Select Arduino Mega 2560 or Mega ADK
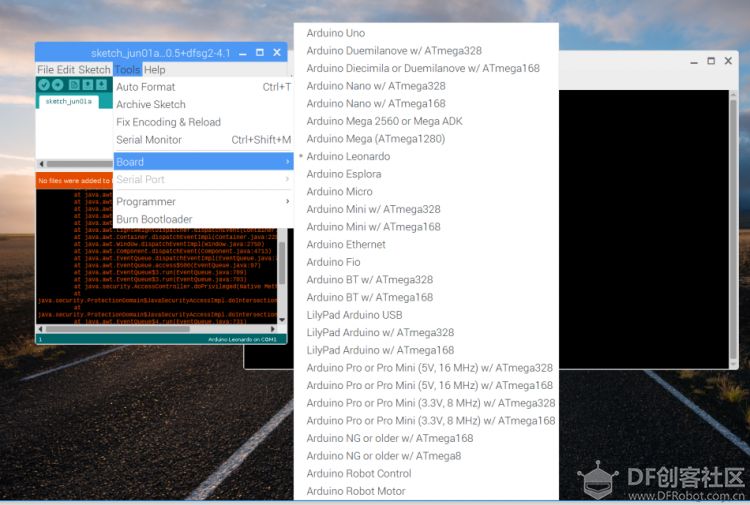The height and width of the screenshot is (505, 750). coord(426,121)
